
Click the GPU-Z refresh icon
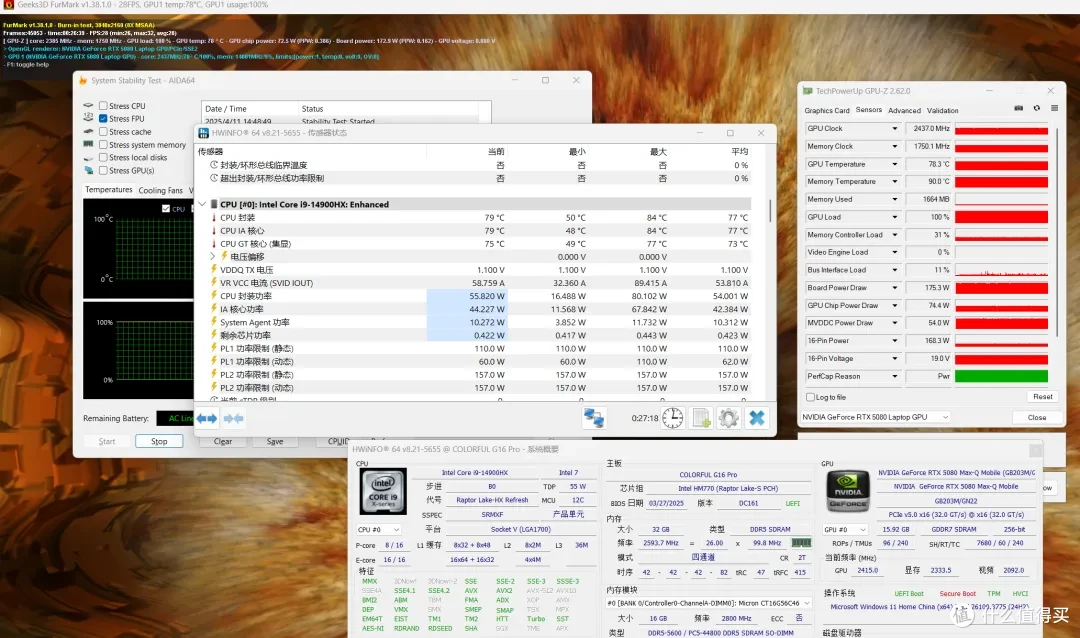coord(1036,108)
